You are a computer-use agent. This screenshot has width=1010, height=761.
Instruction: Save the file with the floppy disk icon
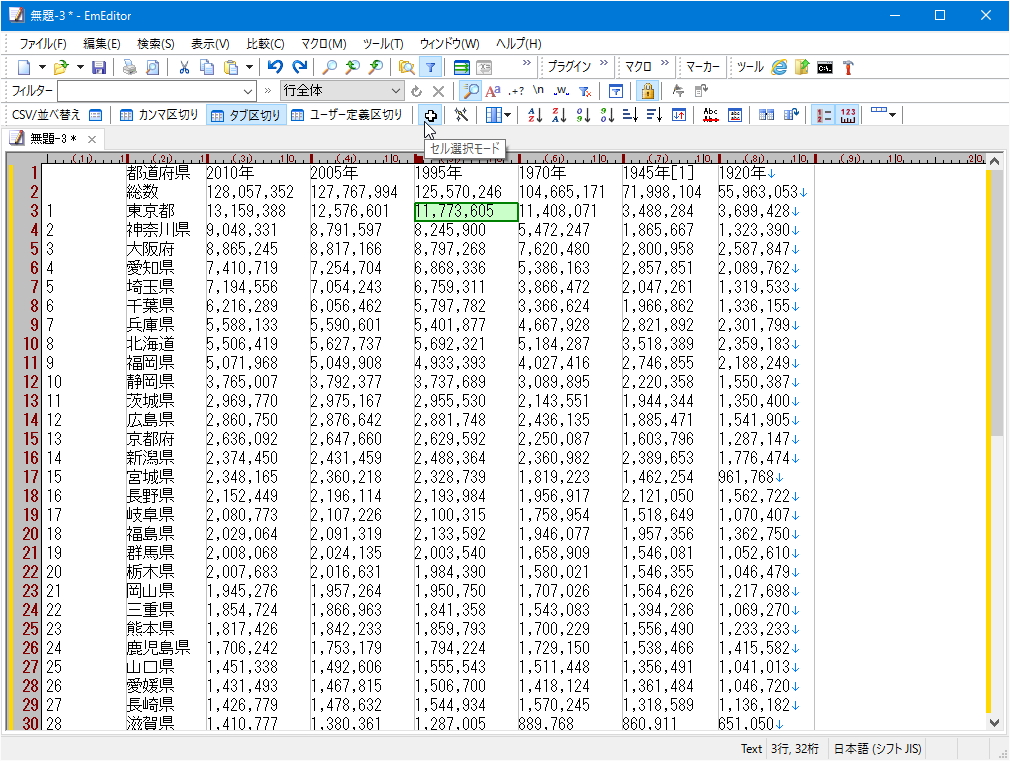(99, 67)
